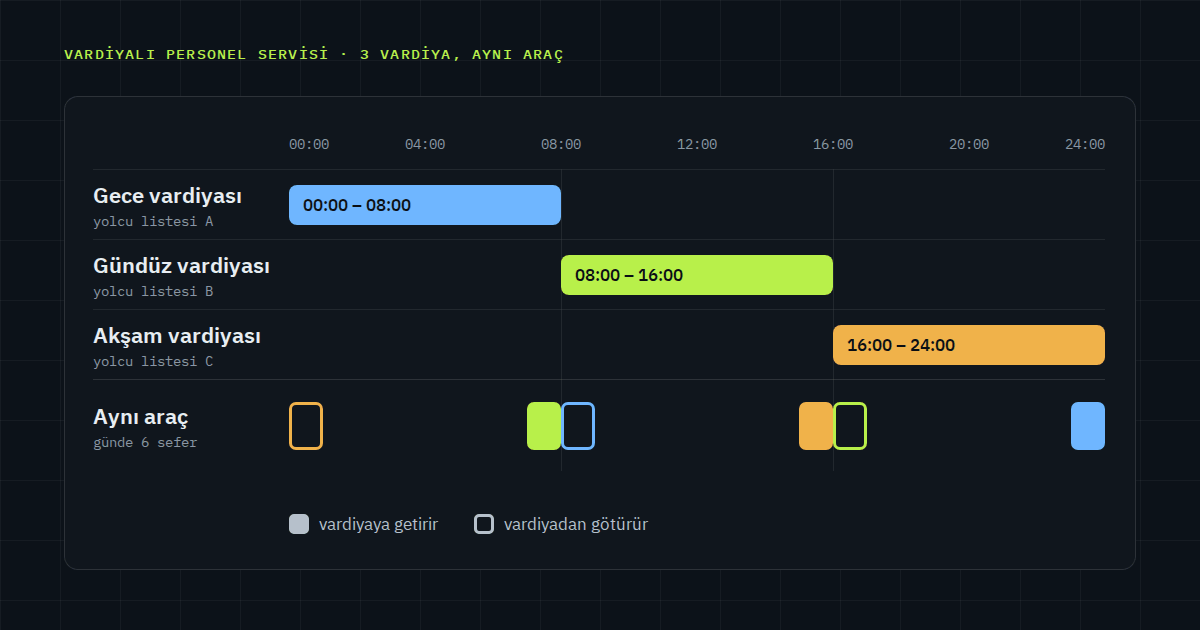Image resolution: width=1200 pixels, height=630 pixels.
Task: Click the orange outlined trip marker at 00:00
Action: [x=306, y=426]
